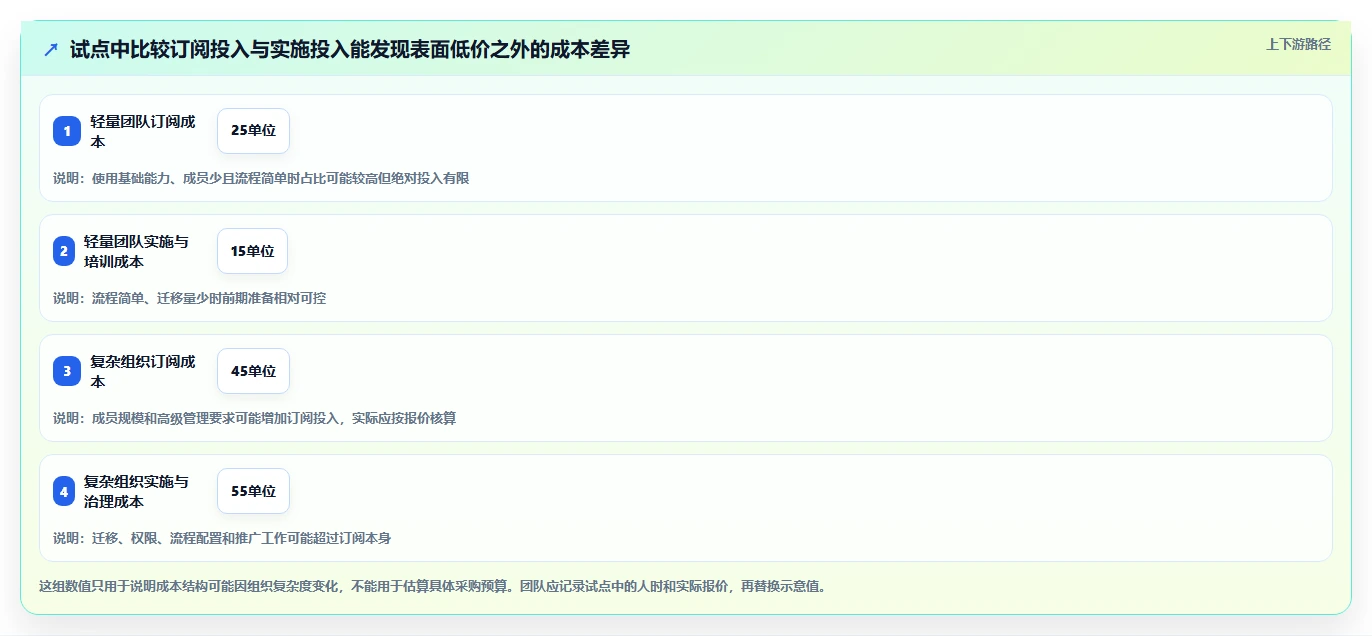Viewport: 1372px width, 636px height.
Task: Click the 45单位 value chip
Action: pos(253,371)
